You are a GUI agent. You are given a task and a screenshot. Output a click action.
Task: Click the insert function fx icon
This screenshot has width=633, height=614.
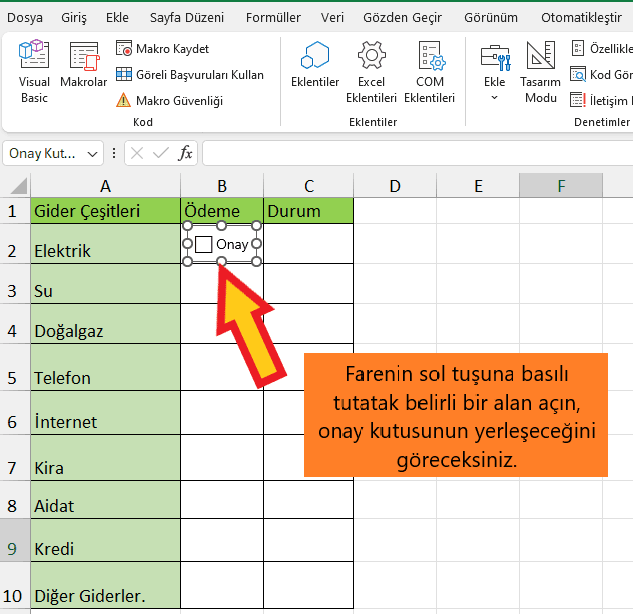186,153
